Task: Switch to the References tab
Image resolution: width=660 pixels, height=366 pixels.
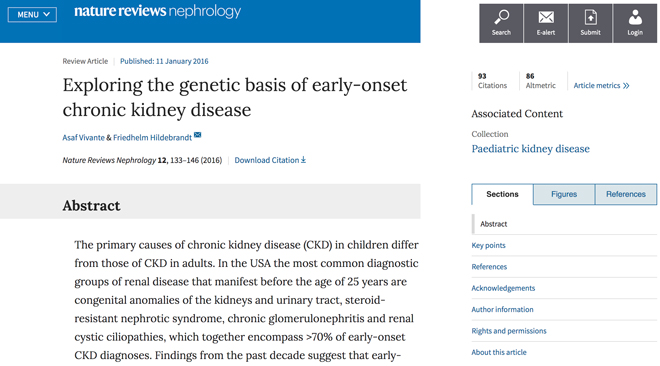Action: point(626,194)
